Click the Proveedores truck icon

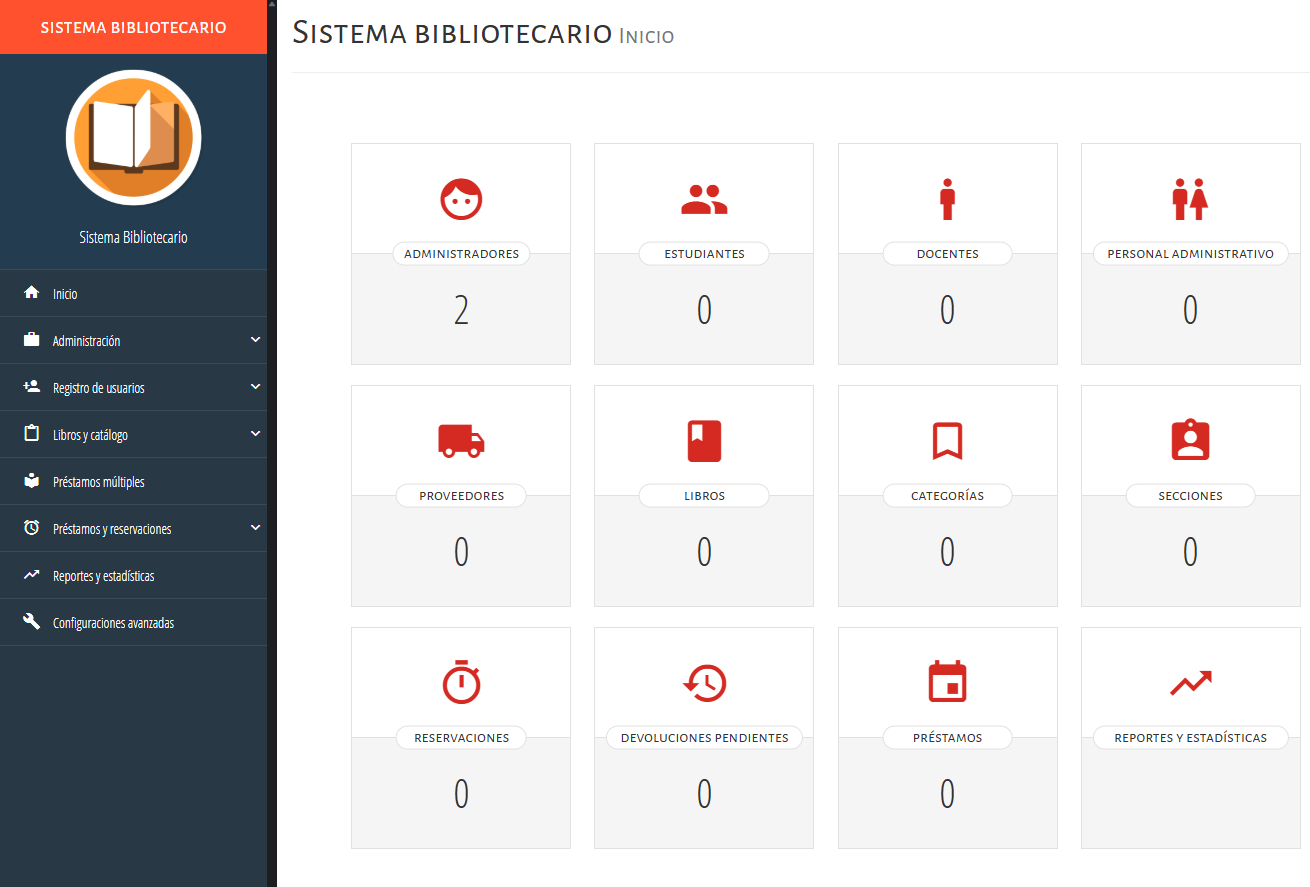[461, 441]
